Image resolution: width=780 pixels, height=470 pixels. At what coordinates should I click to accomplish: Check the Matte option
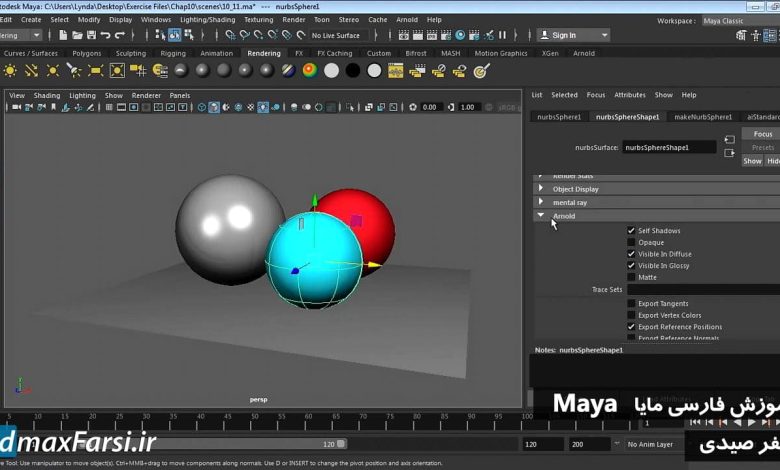pos(631,277)
